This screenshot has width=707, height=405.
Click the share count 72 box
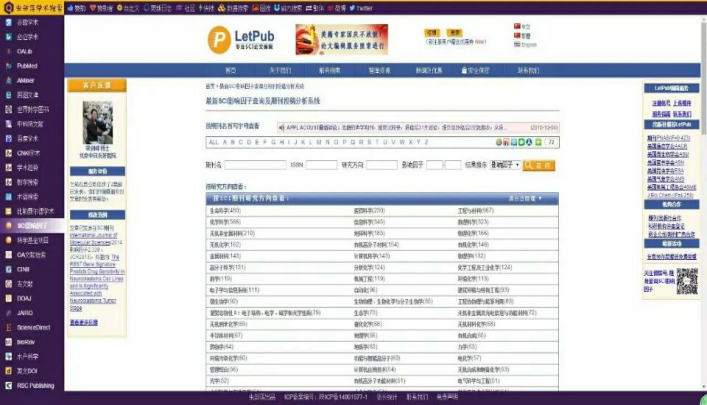(551, 142)
